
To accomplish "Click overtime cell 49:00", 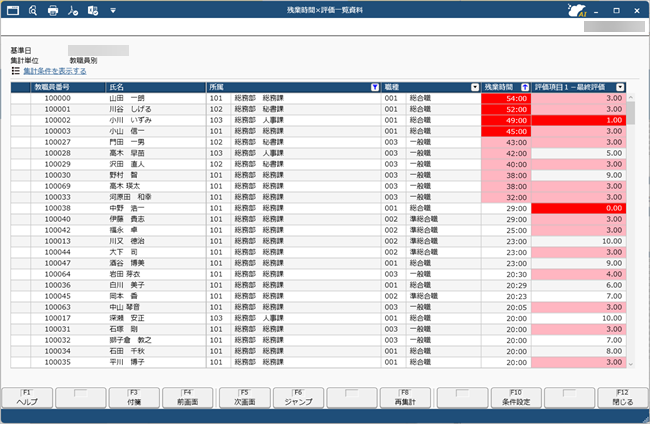I will point(506,121).
